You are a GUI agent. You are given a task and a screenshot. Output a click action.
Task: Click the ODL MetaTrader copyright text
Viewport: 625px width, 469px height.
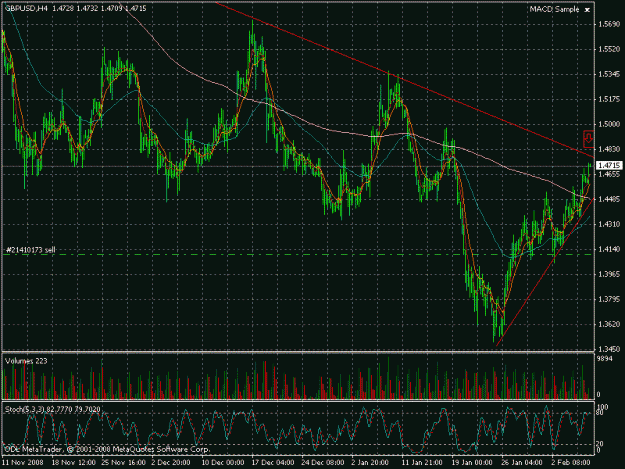107,449
